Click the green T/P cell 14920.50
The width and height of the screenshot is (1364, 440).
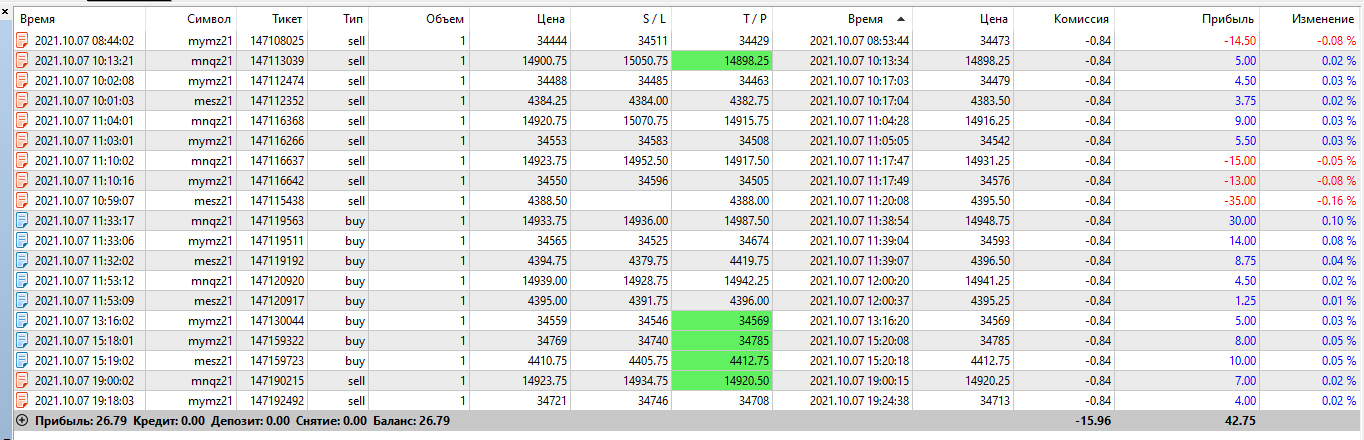tap(723, 381)
